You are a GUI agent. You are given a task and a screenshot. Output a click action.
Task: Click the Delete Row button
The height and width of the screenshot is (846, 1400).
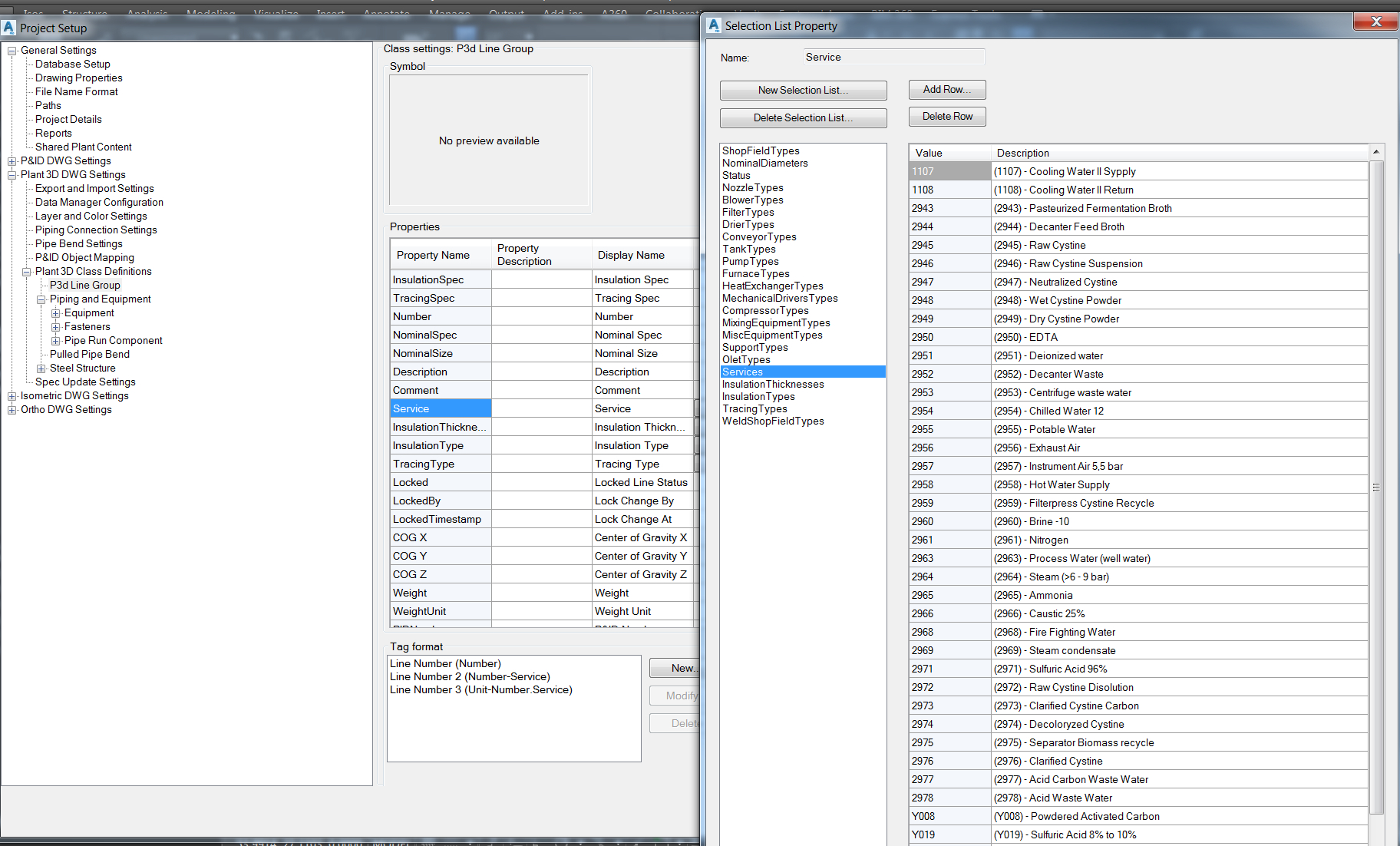[x=947, y=117]
